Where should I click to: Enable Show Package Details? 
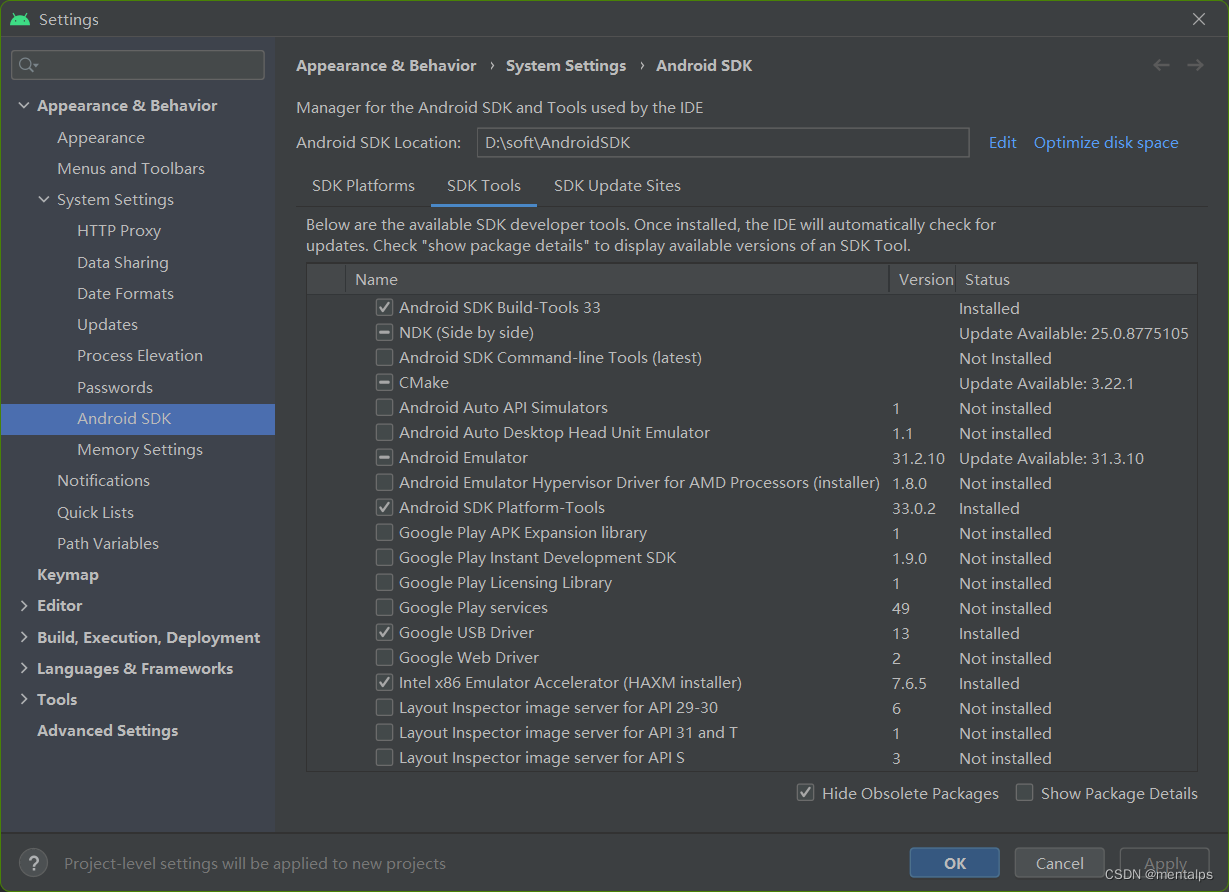pyautogui.click(x=1024, y=792)
